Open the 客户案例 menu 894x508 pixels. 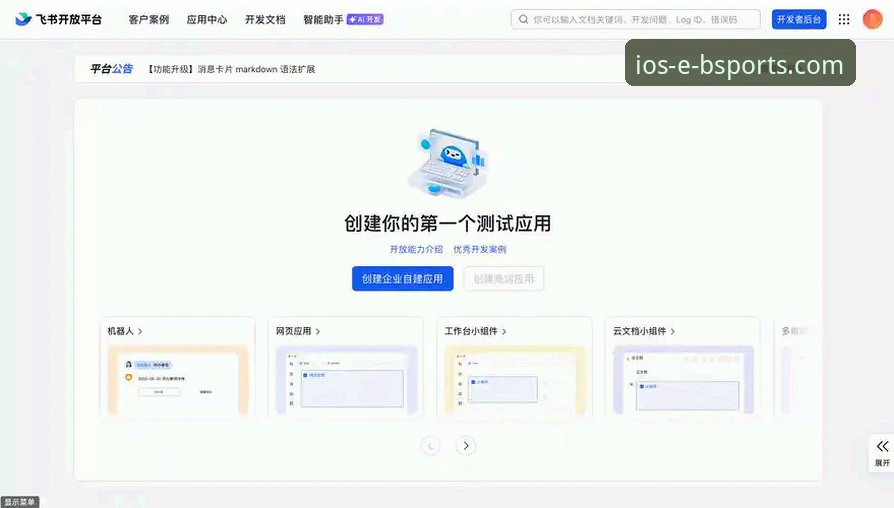(149, 19)
